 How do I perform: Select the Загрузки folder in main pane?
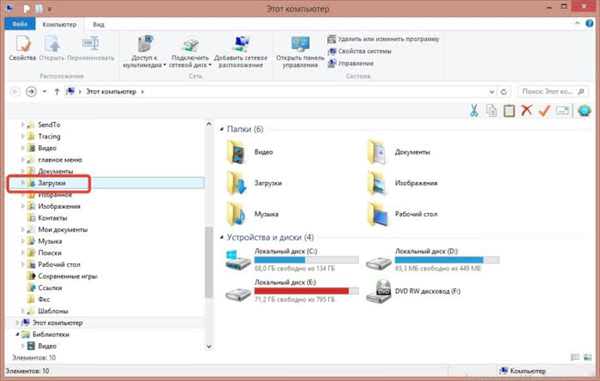tap(254, 183)
